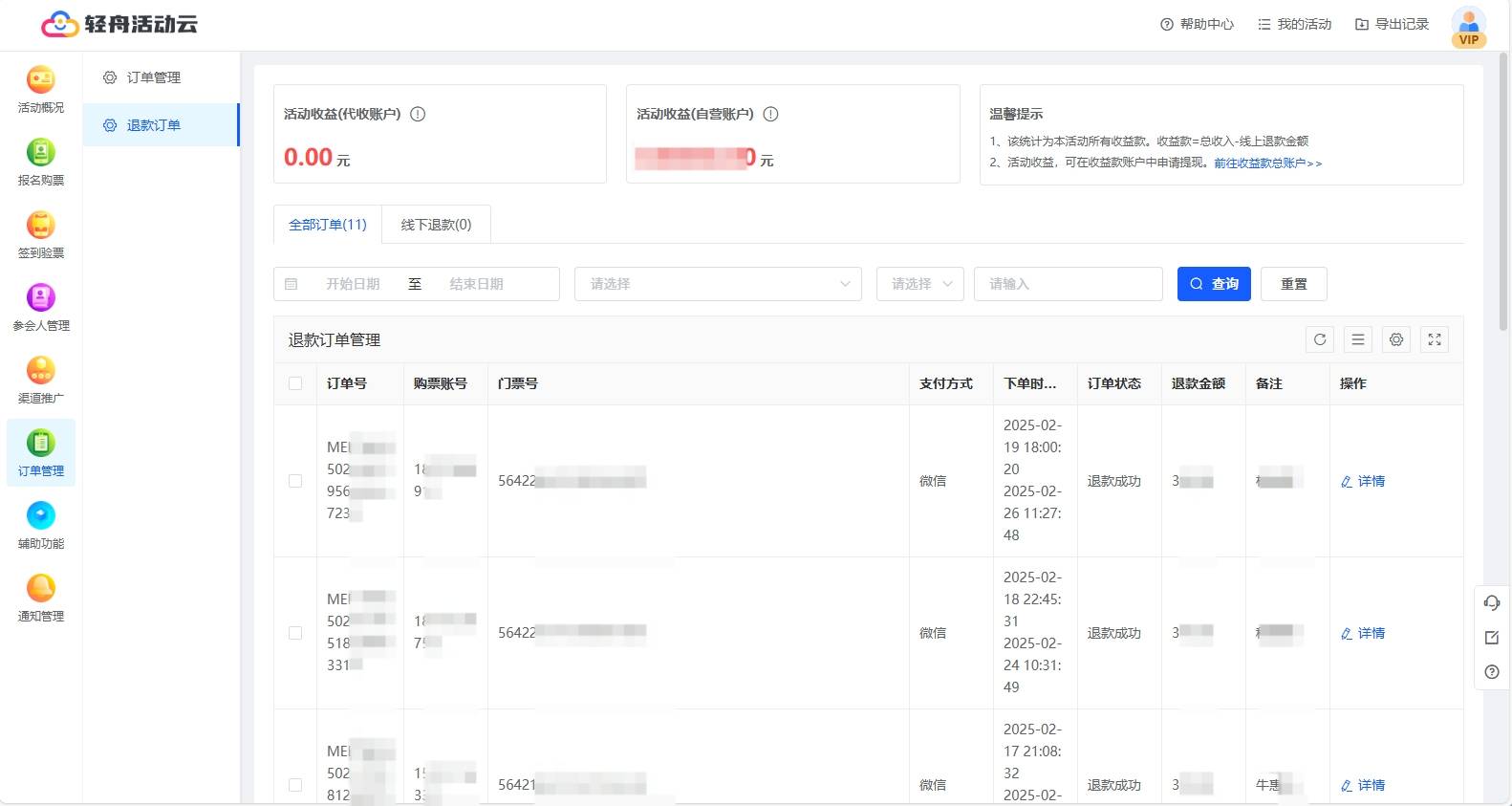Open 详情 for 2025-02-18 order
Screen dimensions: 1512x806
(x=1363, y=633)
